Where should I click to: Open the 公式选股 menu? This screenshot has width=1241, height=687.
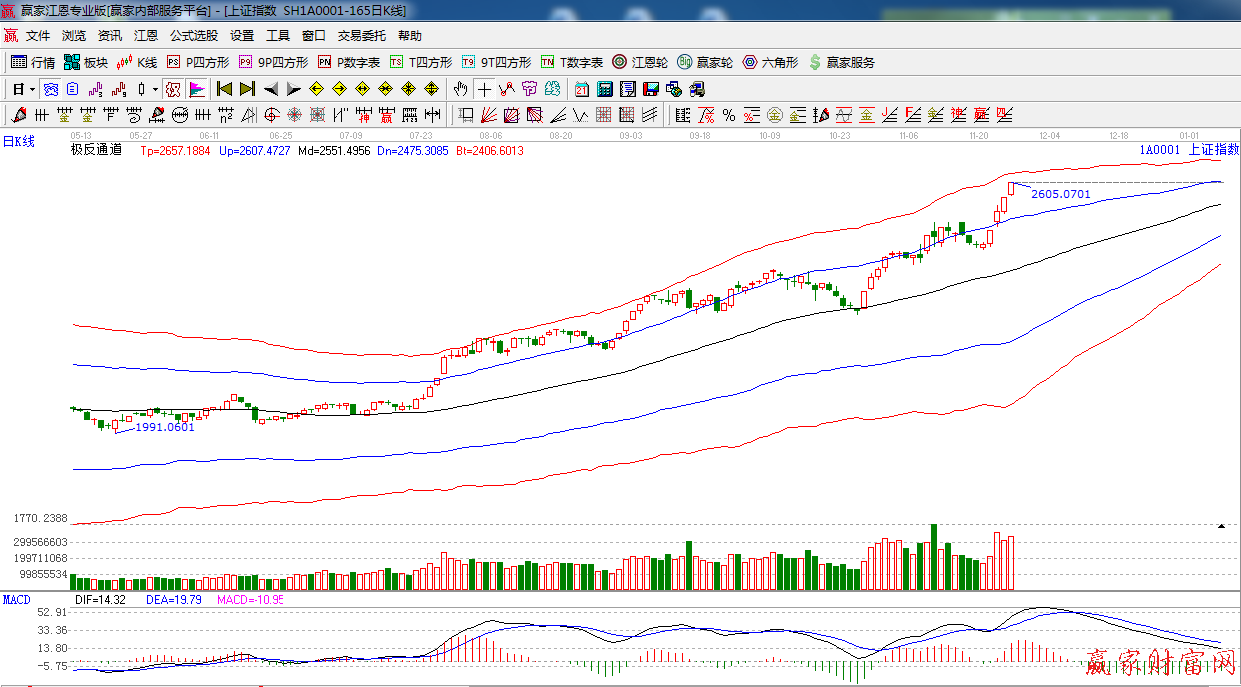click(193, 35)
